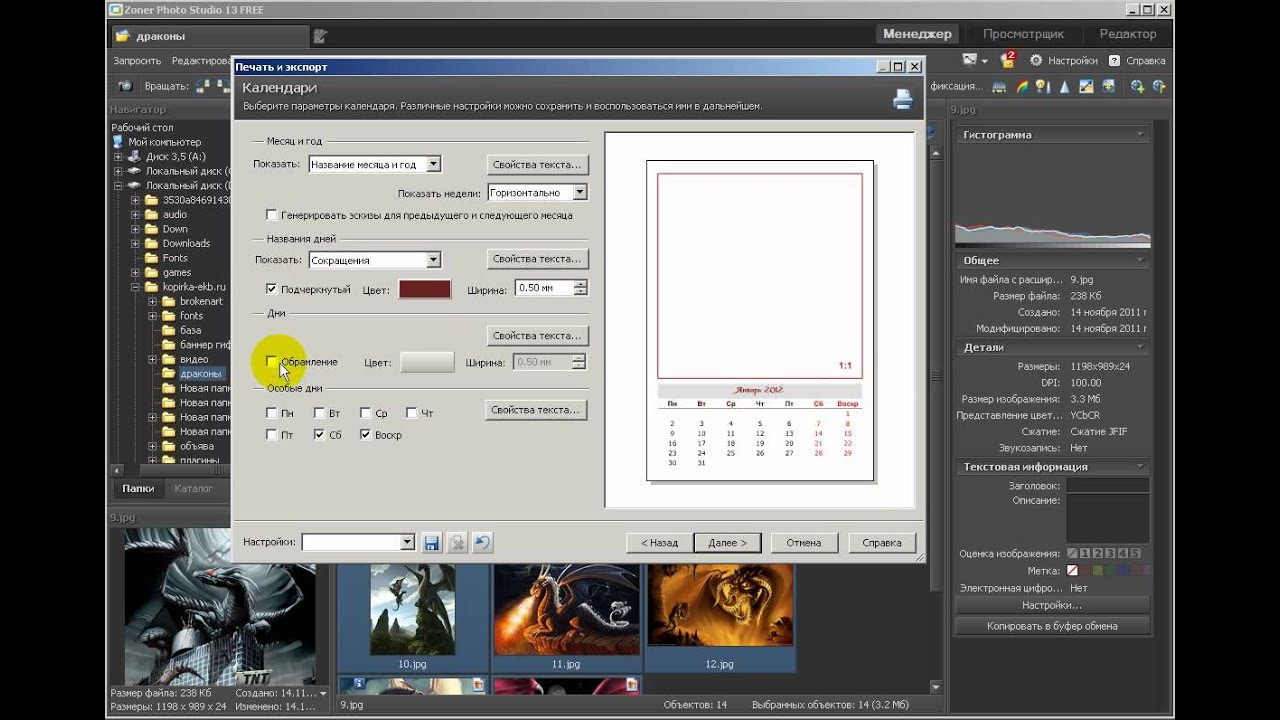Switch to the Просмотрщик tab
Image resolution: width=1280 pixels, height=720 pixels.
coord(1021,34)
